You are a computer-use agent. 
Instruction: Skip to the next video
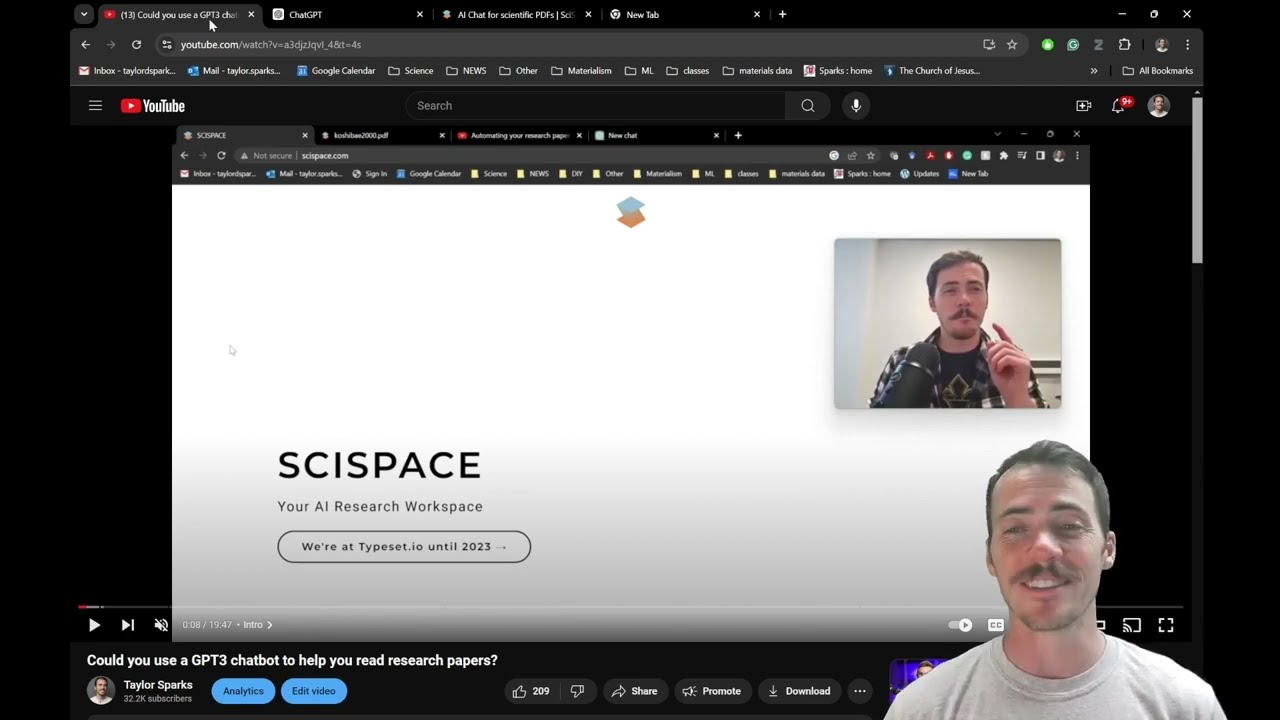pyautogui.click(x=128, y=625)
